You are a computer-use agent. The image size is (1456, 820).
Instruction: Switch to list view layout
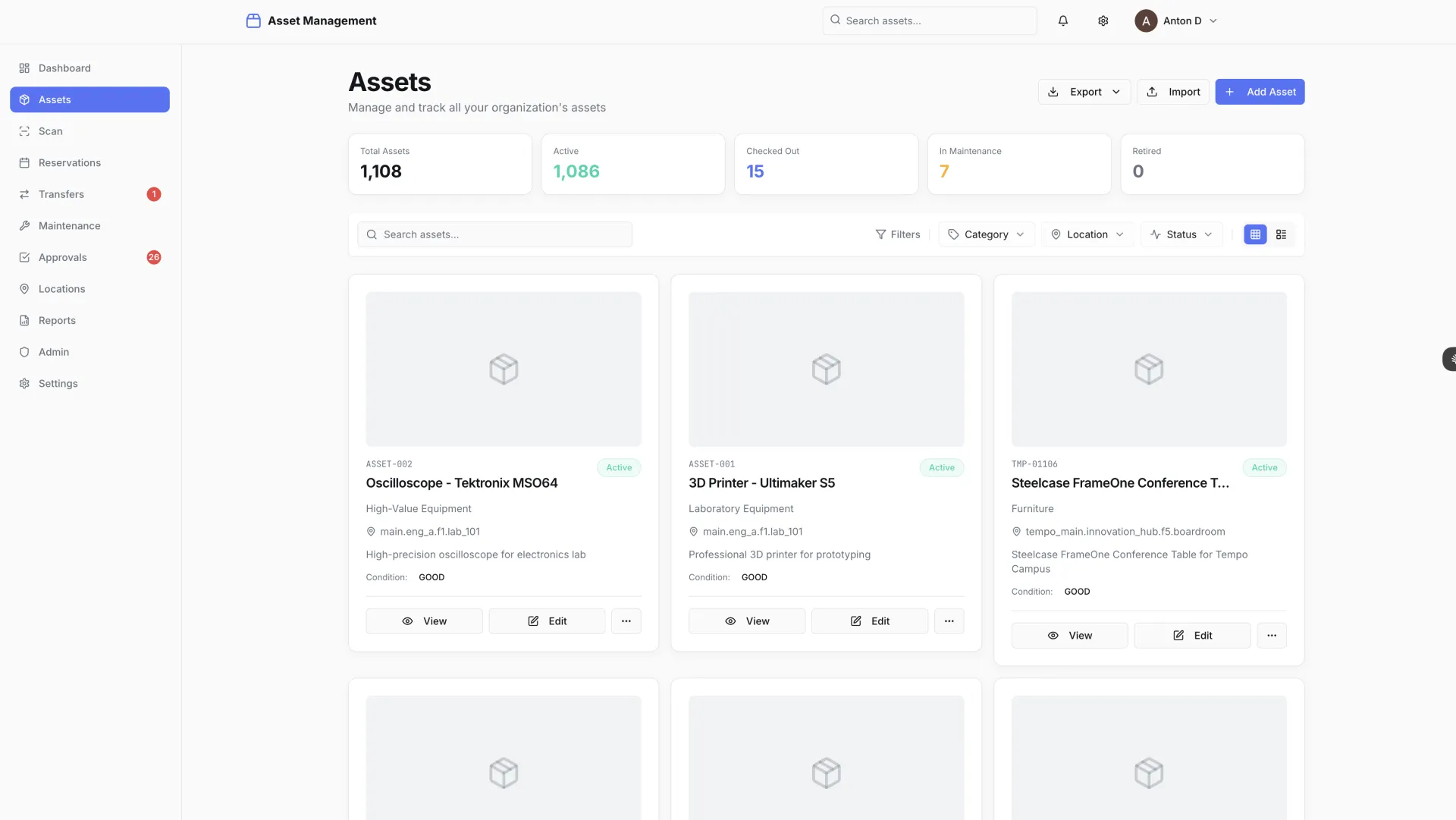point(1282,234)
